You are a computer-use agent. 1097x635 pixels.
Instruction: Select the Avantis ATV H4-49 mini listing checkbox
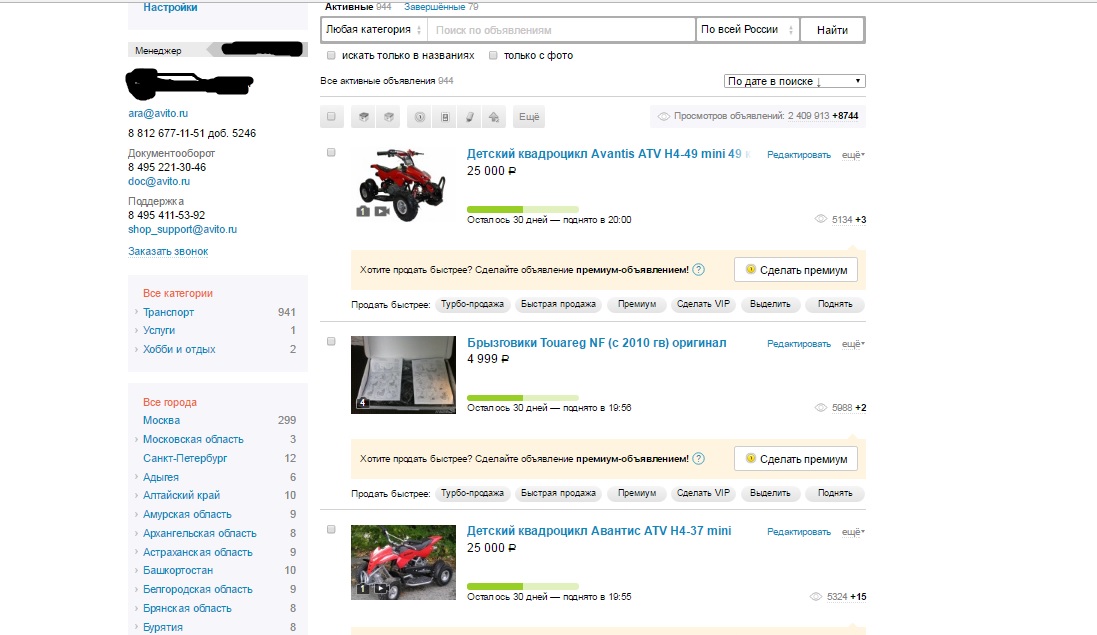[x=332, y=152]
